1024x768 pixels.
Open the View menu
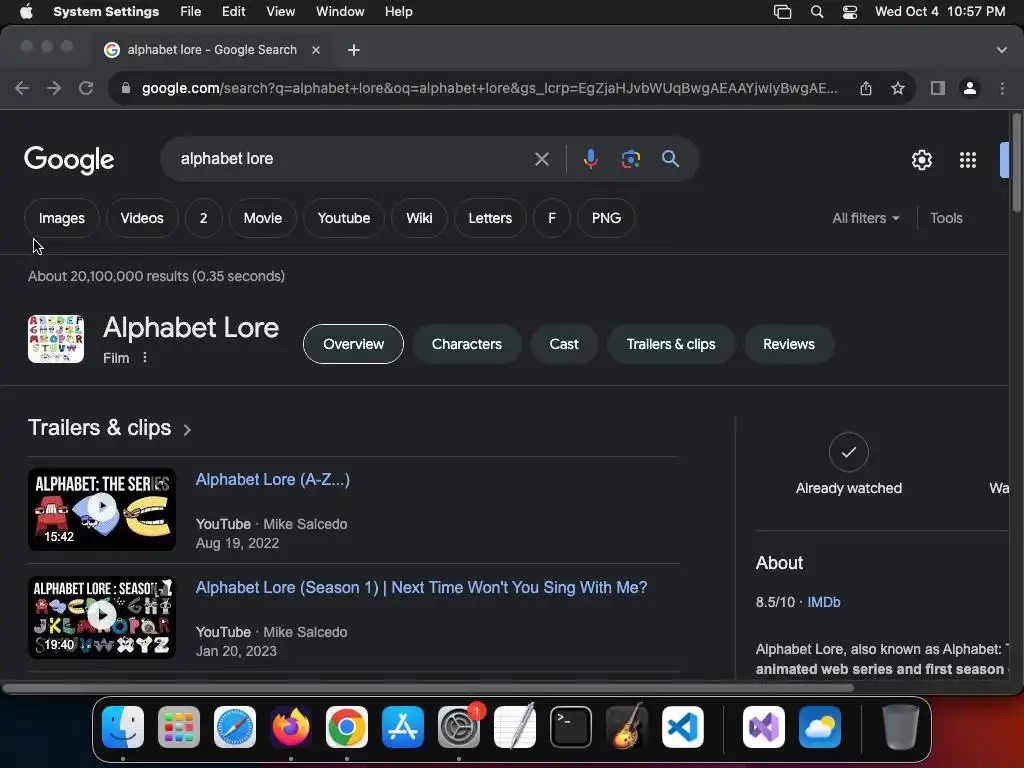coord(280,12)
